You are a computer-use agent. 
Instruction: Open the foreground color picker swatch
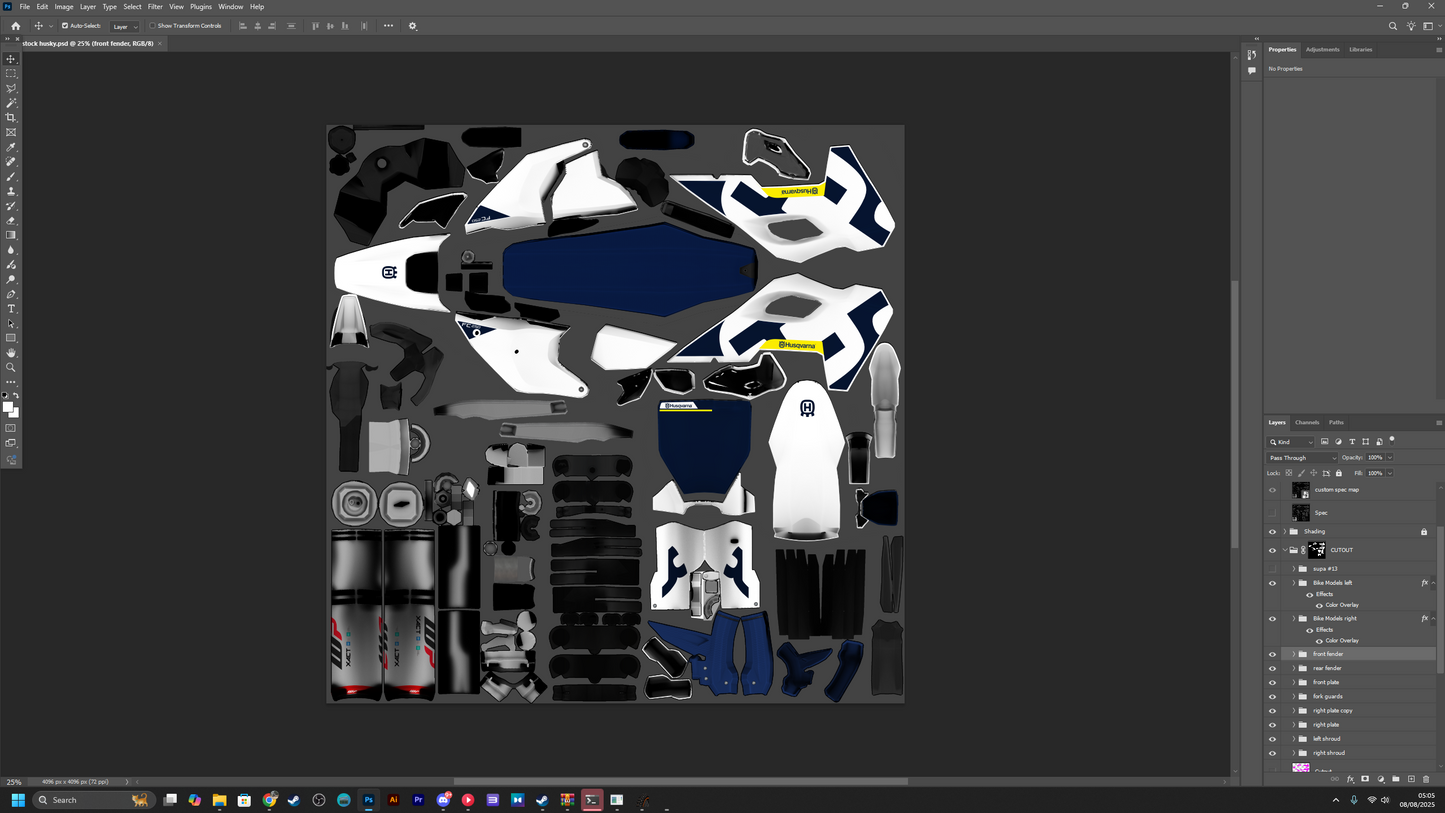[8, 407]
